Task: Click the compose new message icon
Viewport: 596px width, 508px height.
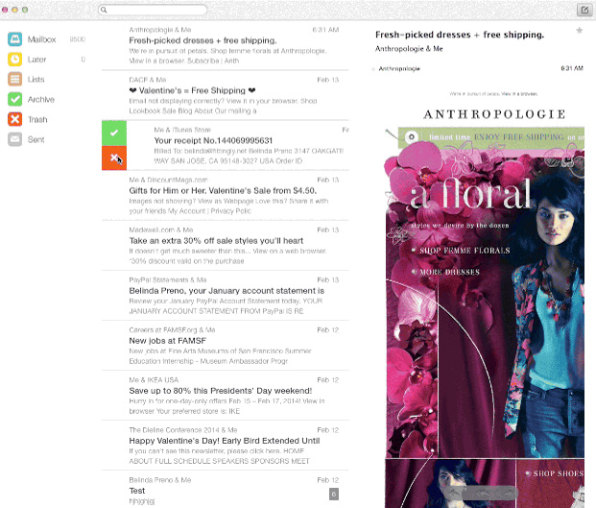Action: point(584,10)
